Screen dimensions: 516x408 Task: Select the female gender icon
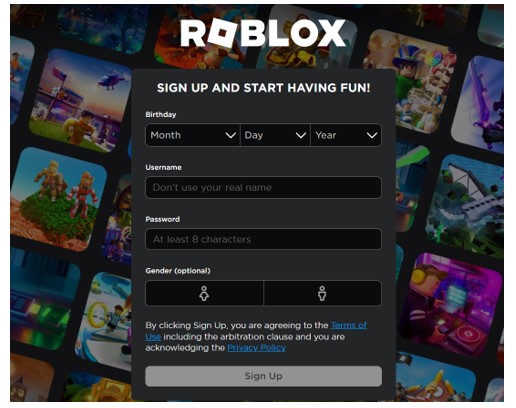[204, 293]
